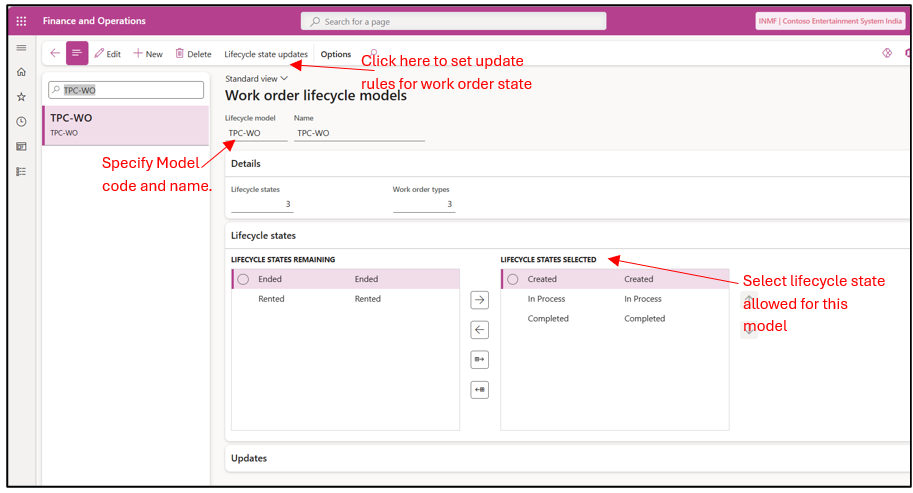Click the filter box containing TPC-WO

click(x=126, y=90)
